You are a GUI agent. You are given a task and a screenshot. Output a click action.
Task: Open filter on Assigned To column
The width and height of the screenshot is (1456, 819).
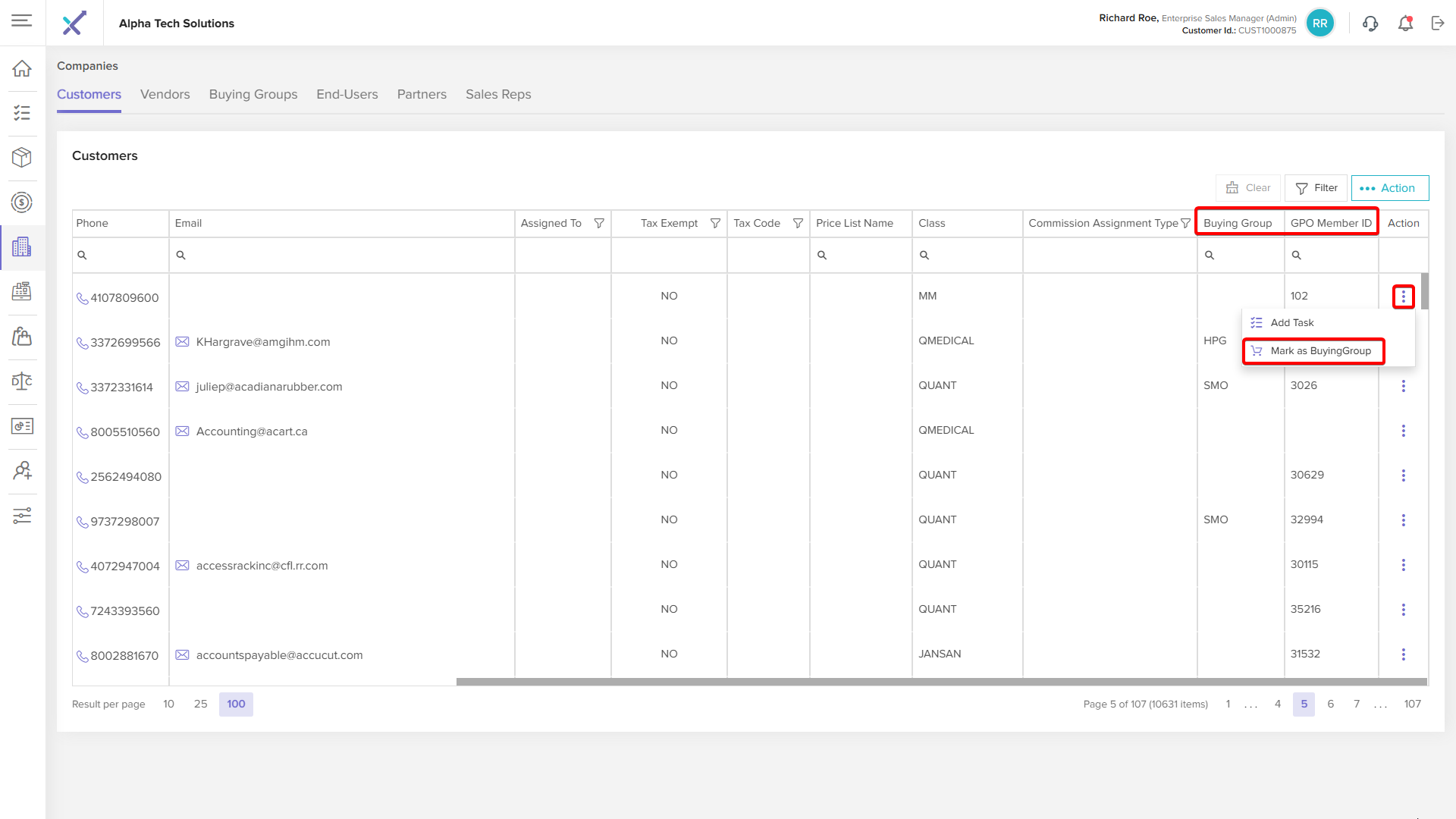(x=599, y=223)
